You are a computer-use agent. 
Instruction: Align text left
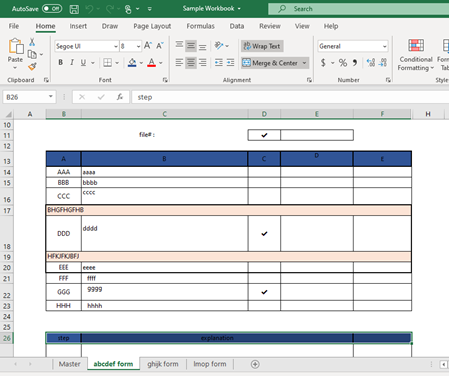coord(179,62)
